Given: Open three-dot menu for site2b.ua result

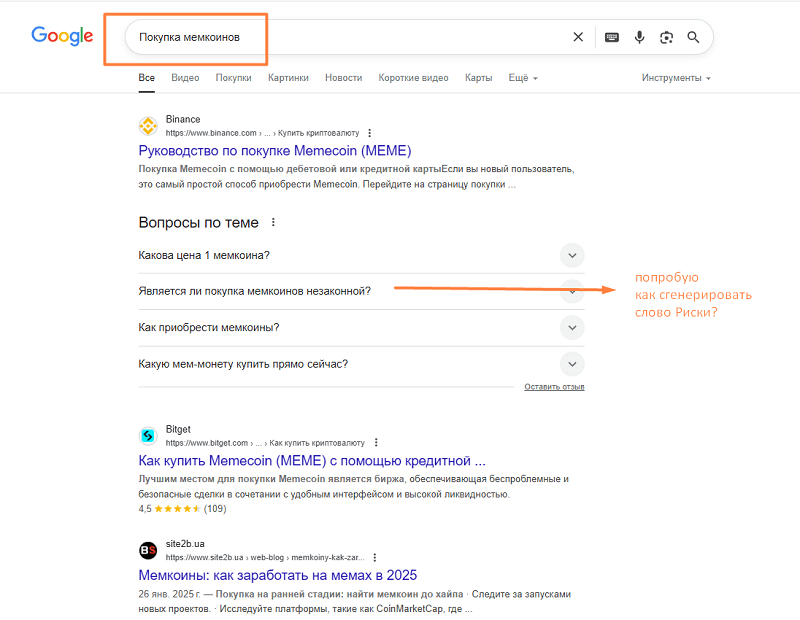Looking at the screenshot, I should (374, 557).
